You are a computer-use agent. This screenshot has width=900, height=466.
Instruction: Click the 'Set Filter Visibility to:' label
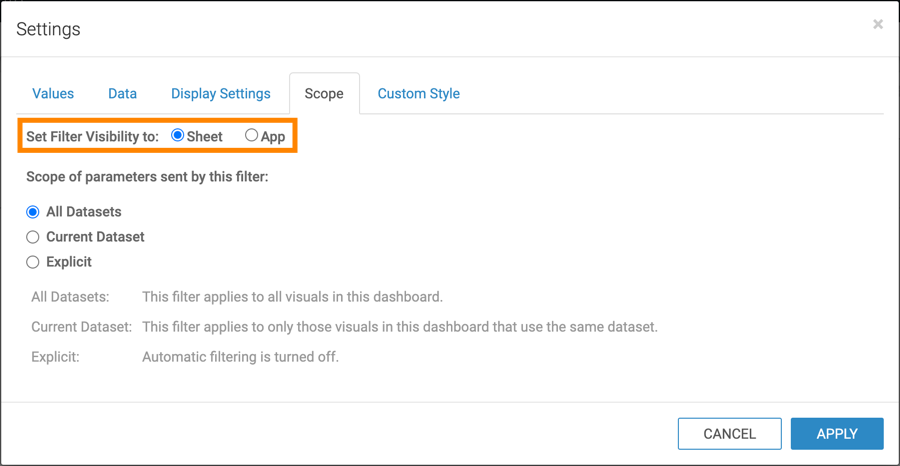point(92,136)
